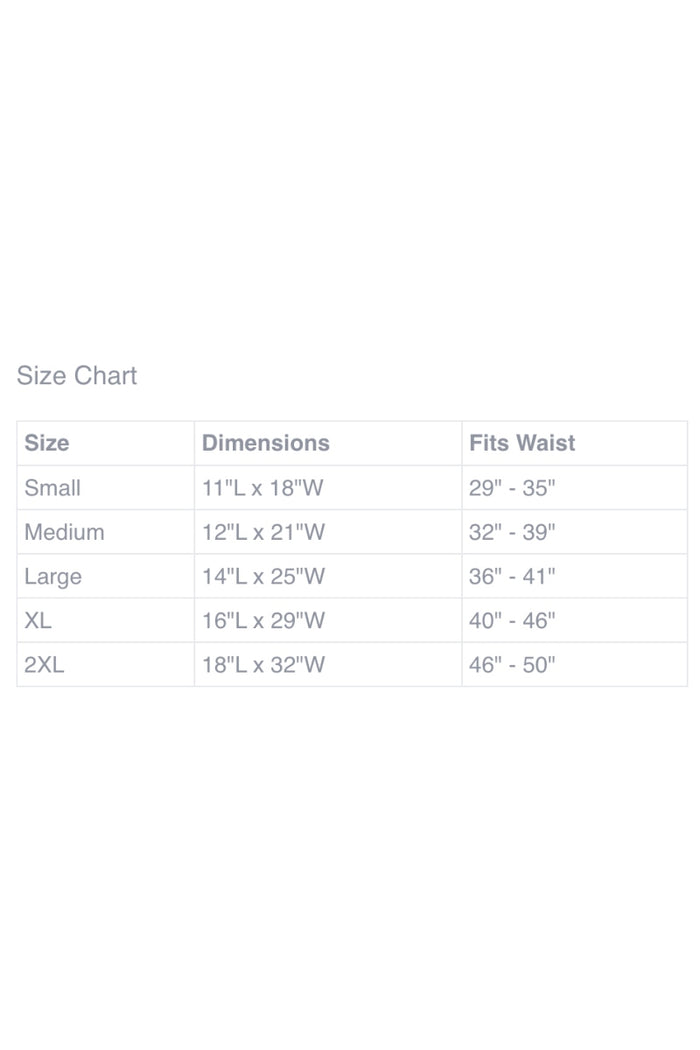Viewport: 700px width, 1050px height.
Task: Select the Size column header
Action: click(x=106, y=443)
